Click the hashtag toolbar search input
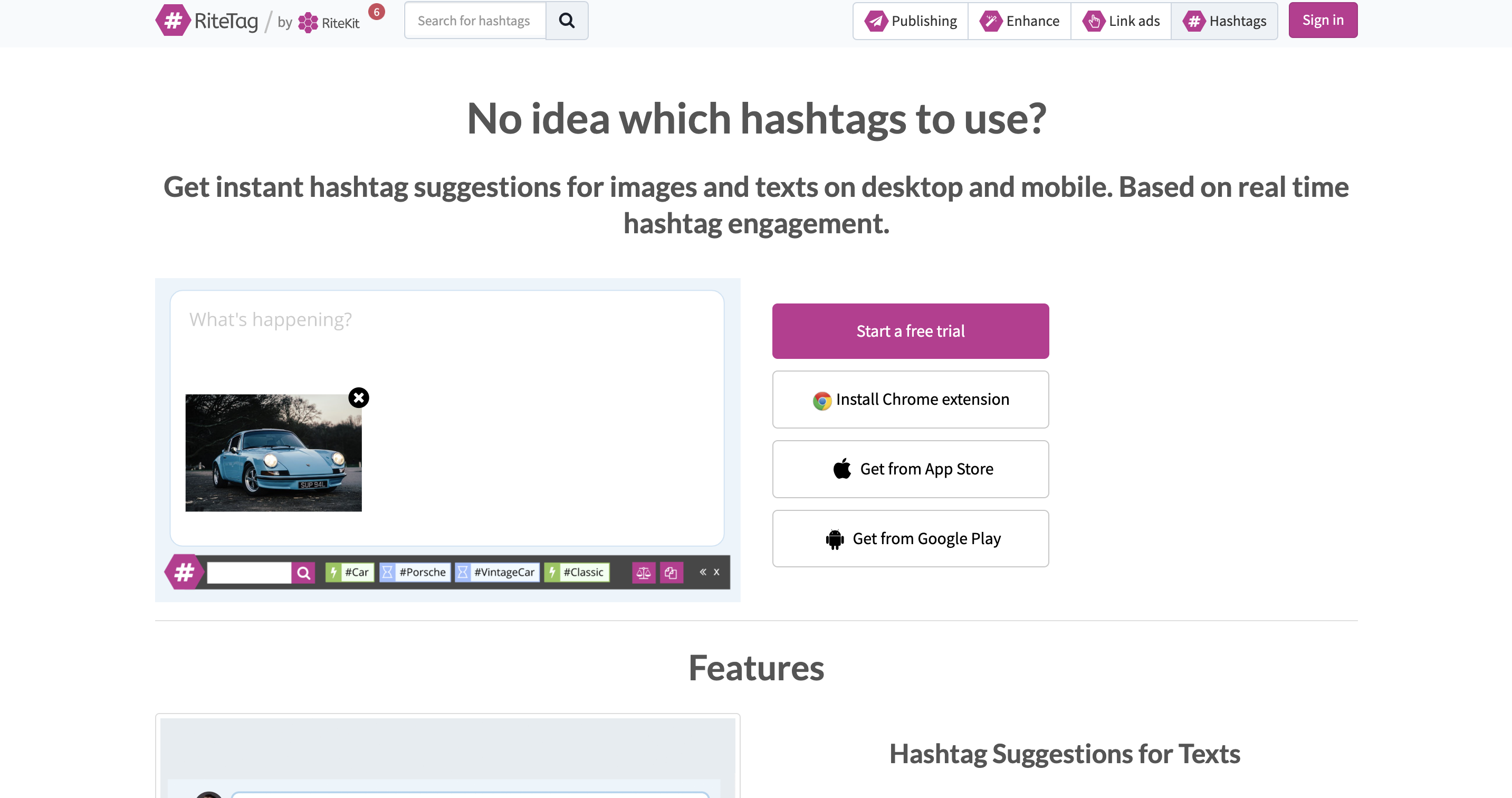 click(249, 573)
